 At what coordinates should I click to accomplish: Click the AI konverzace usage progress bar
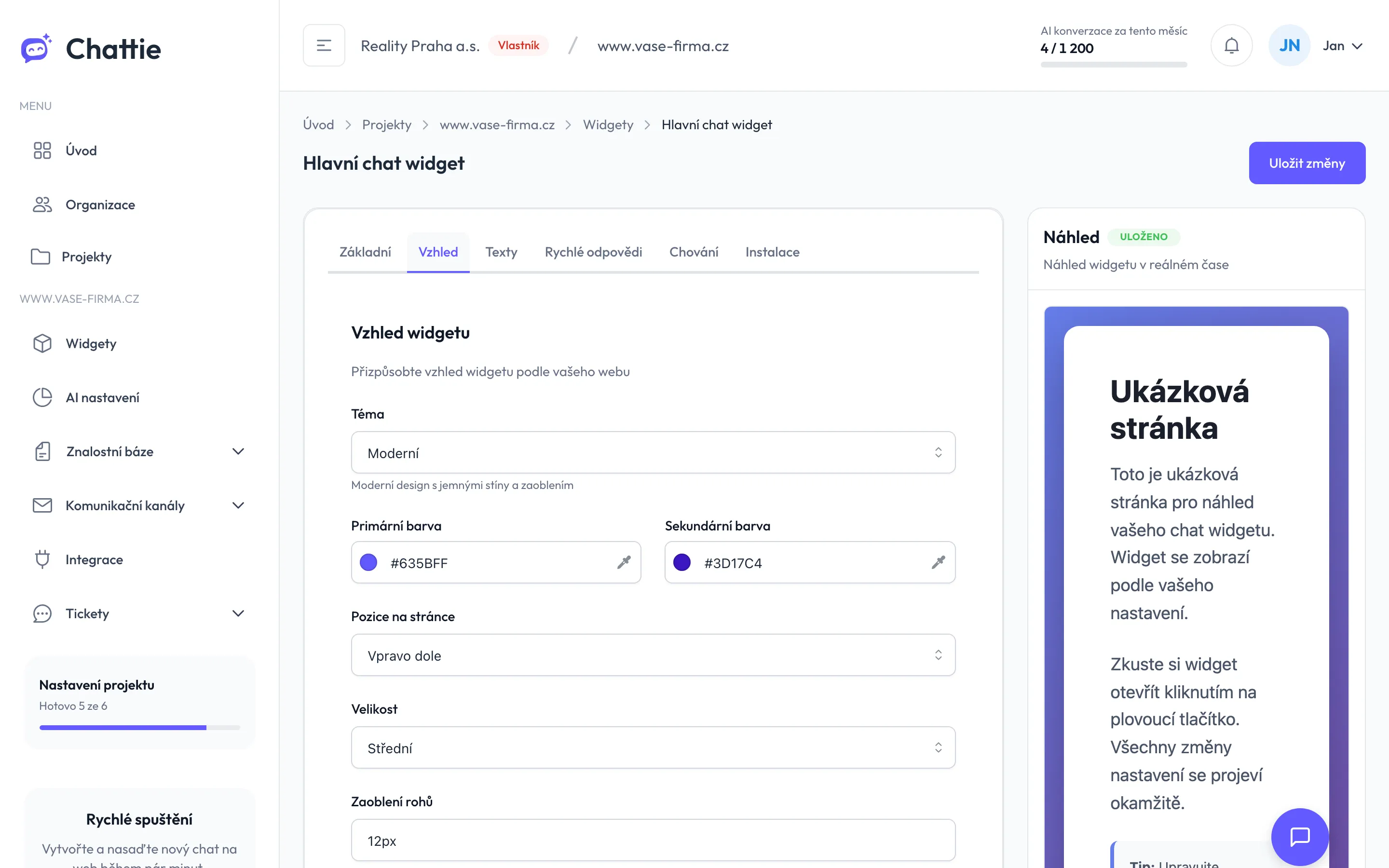pos(1114,65)
